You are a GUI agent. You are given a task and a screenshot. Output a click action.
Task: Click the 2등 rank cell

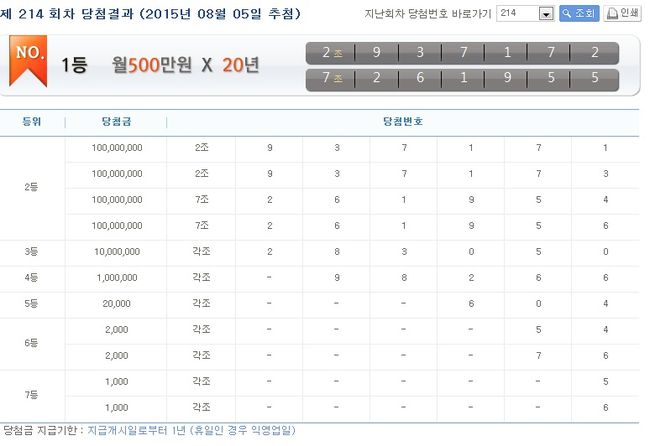32,186
